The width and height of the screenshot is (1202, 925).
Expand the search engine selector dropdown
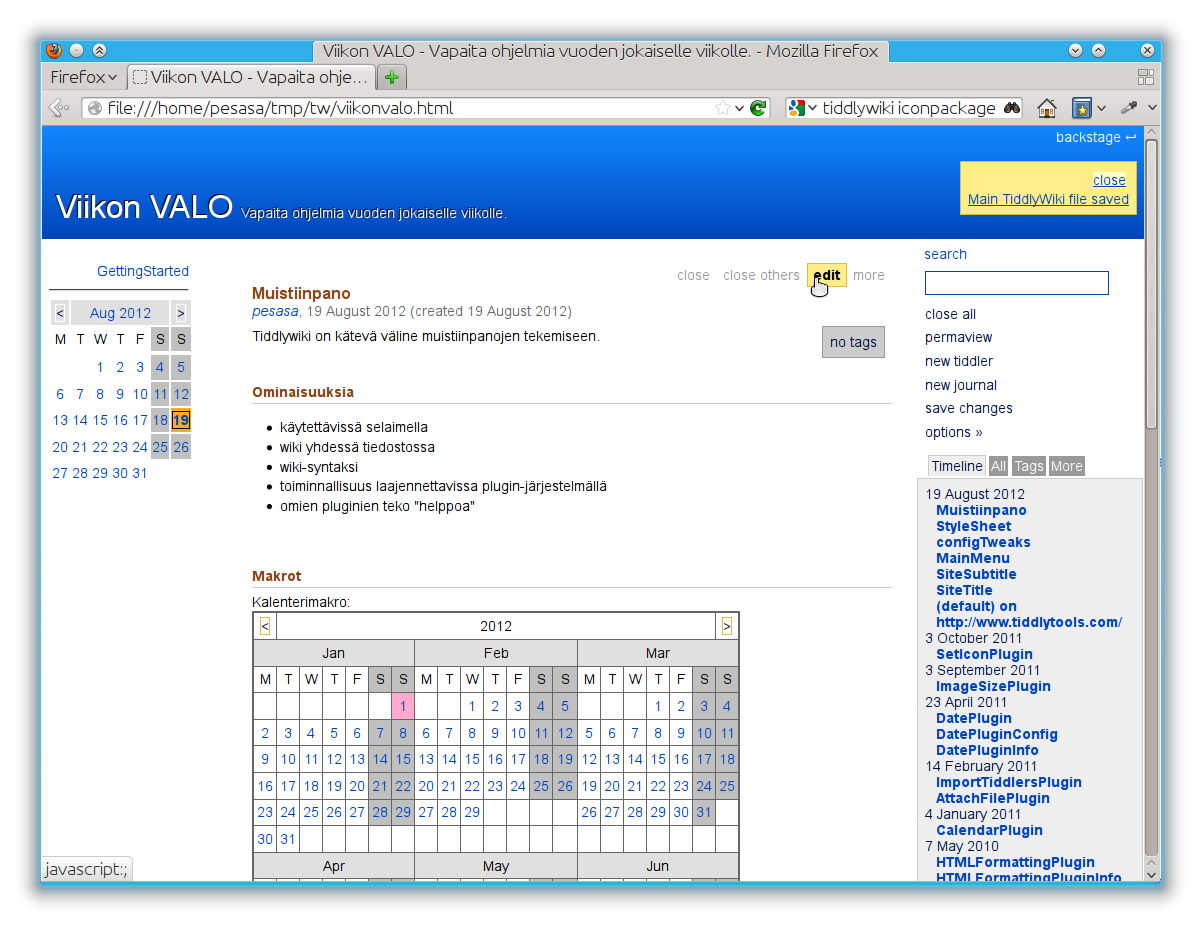(813, 108)
